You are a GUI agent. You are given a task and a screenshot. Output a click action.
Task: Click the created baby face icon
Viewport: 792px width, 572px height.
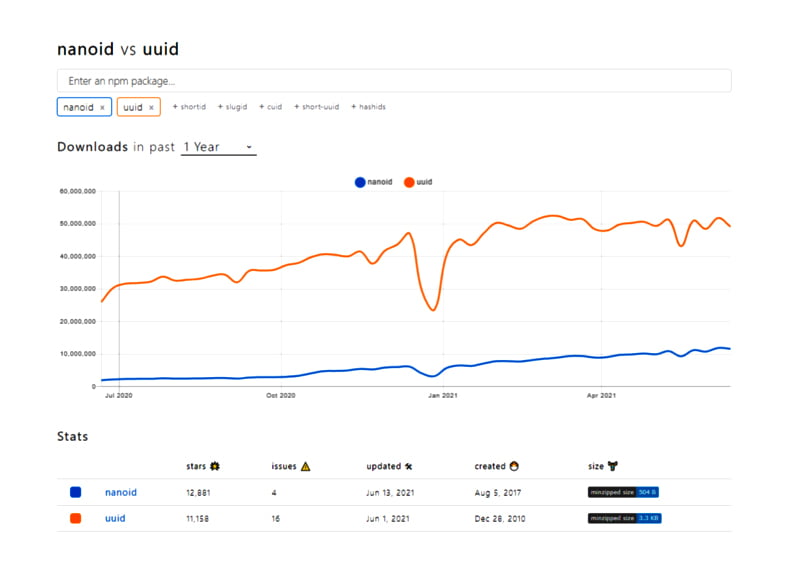[514, 466]
